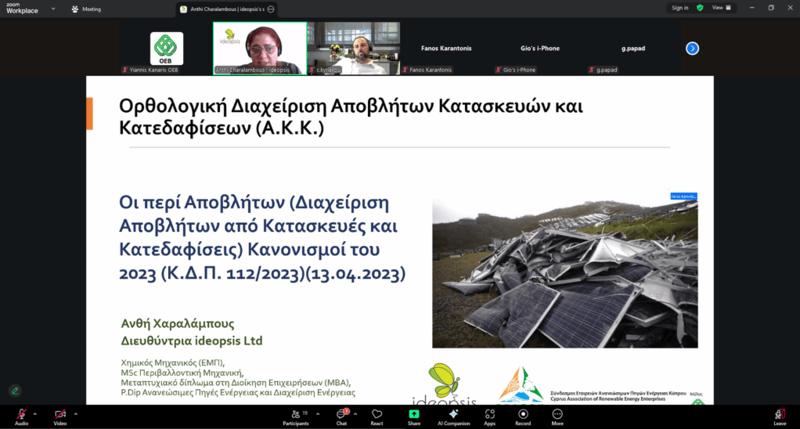Viewport: 800px width, 429px height.
Task: Click the green encryption shield icon
Action: 700,7
